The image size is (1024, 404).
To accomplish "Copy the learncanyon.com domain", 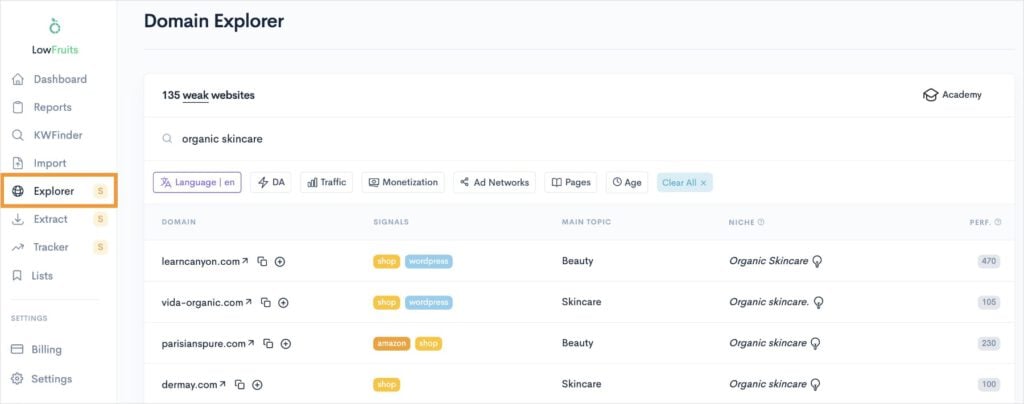I will 262,262.
